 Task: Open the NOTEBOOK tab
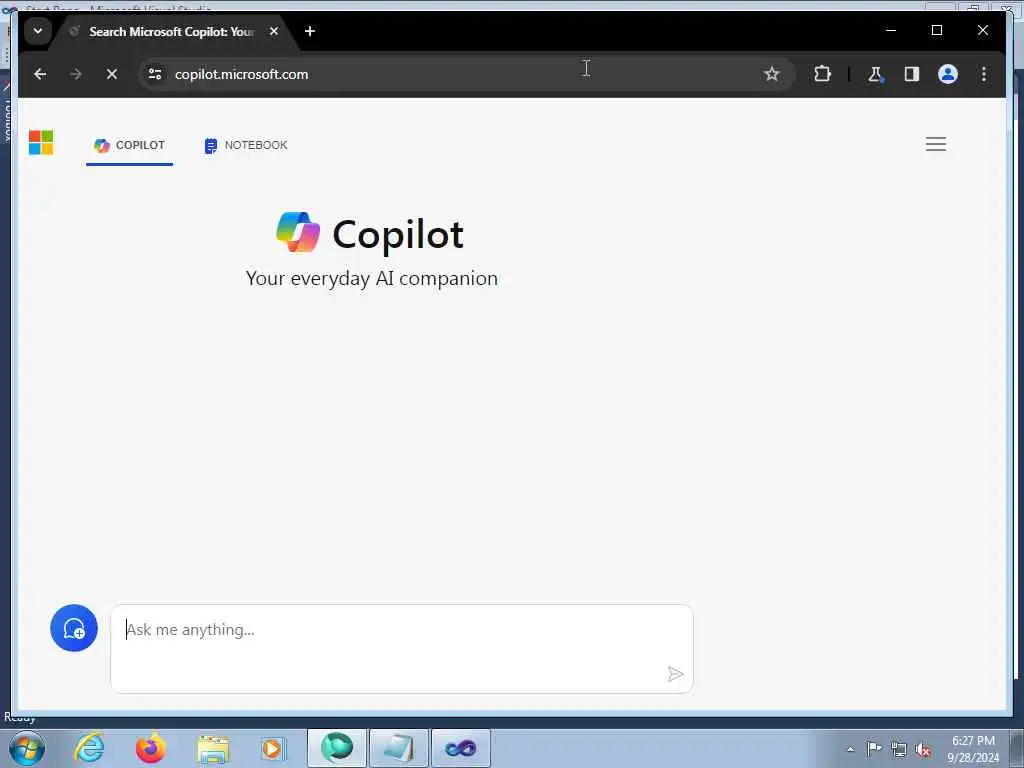click(x=246, y=145)
